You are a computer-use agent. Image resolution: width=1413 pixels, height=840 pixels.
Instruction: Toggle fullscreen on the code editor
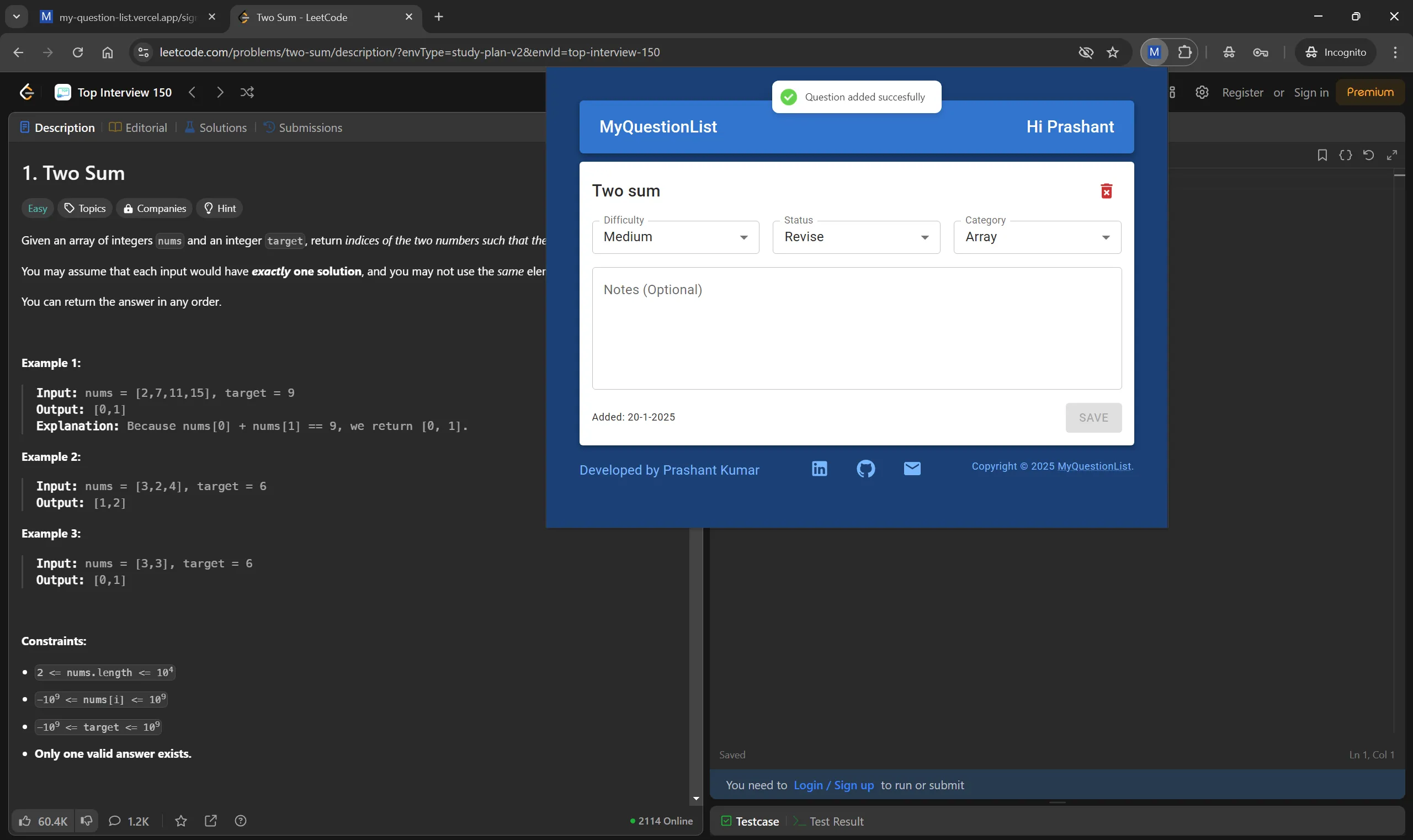(x=1391, y=155)
